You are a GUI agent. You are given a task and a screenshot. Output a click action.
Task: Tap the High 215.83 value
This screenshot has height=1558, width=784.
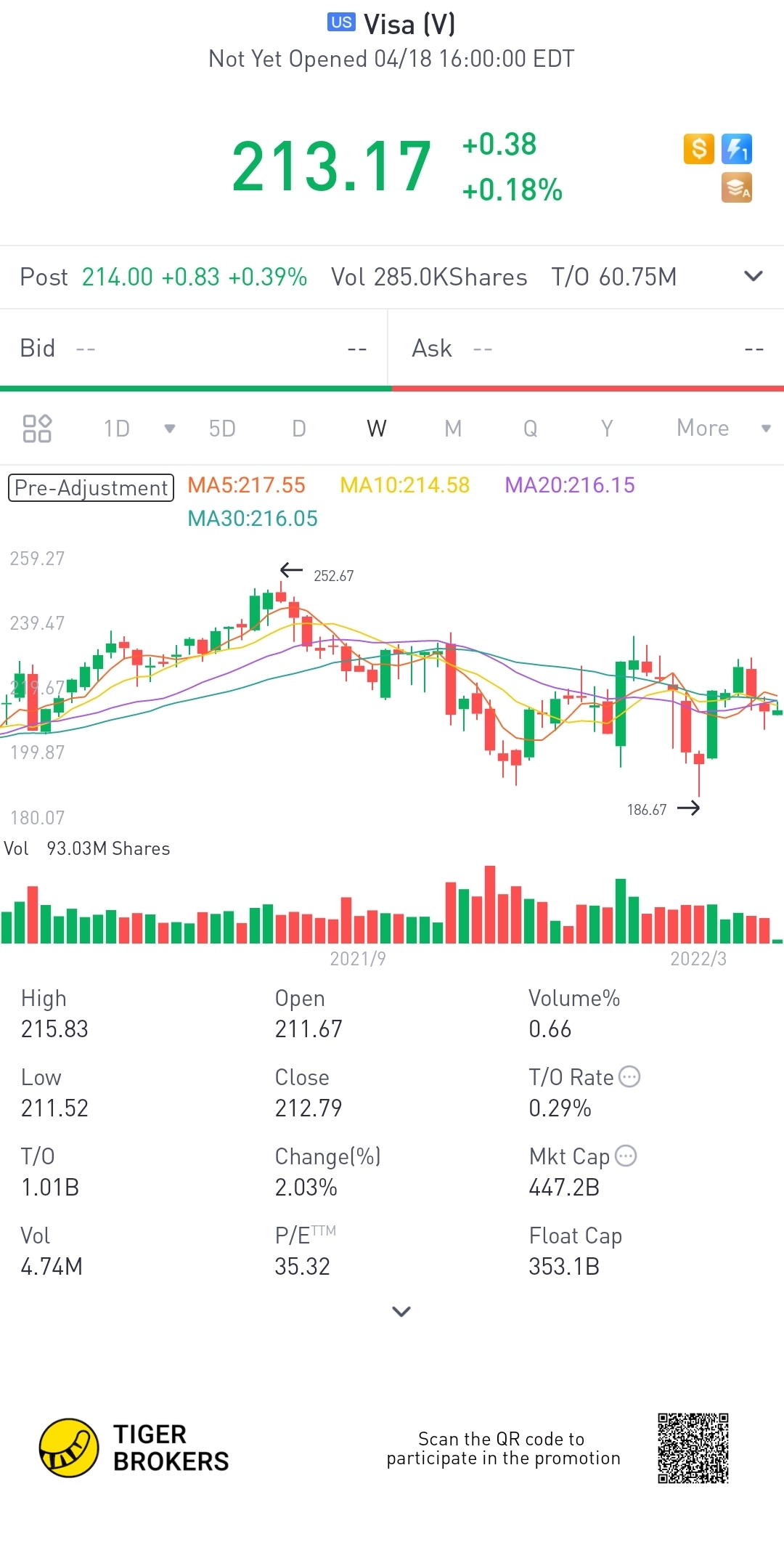(x=54, y=1029)
